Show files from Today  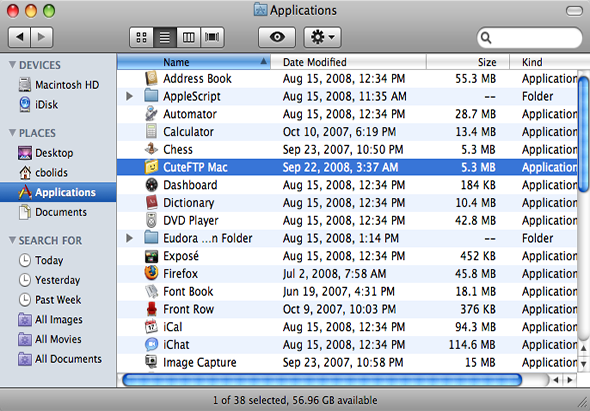point(58,260)
